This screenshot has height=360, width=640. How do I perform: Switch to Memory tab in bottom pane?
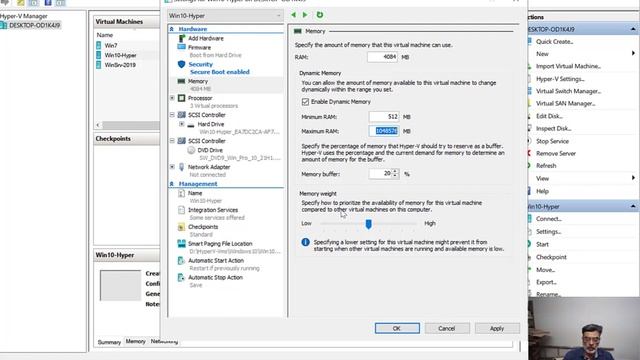tap(136, 341)
